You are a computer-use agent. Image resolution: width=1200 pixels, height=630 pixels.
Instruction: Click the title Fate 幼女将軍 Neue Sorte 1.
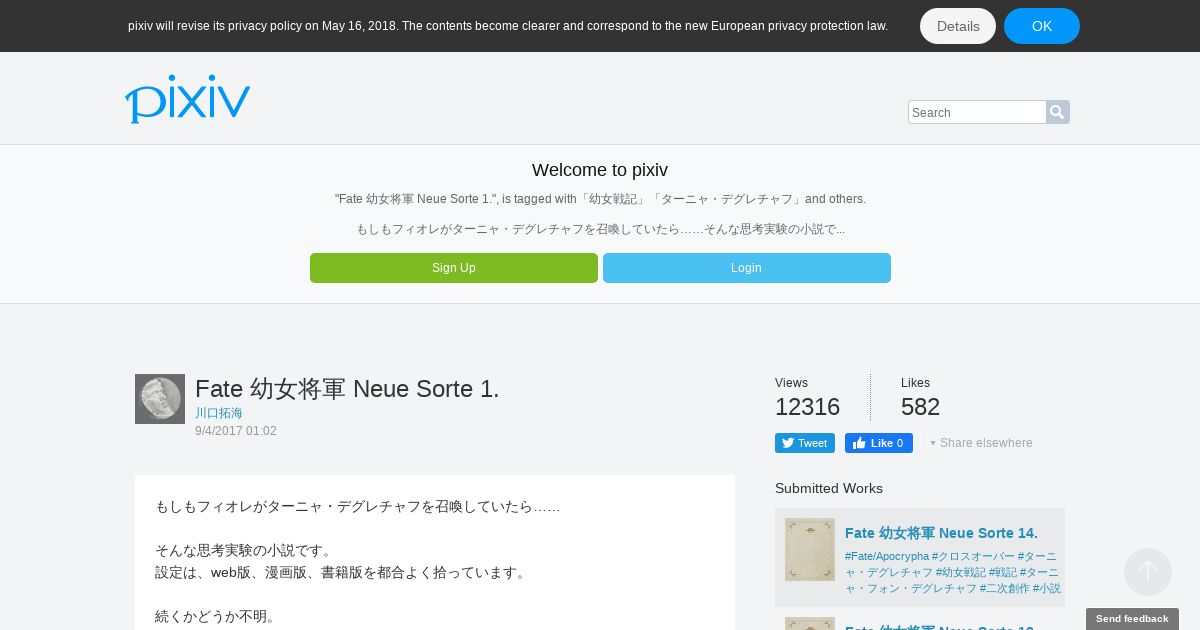point(347,389)
